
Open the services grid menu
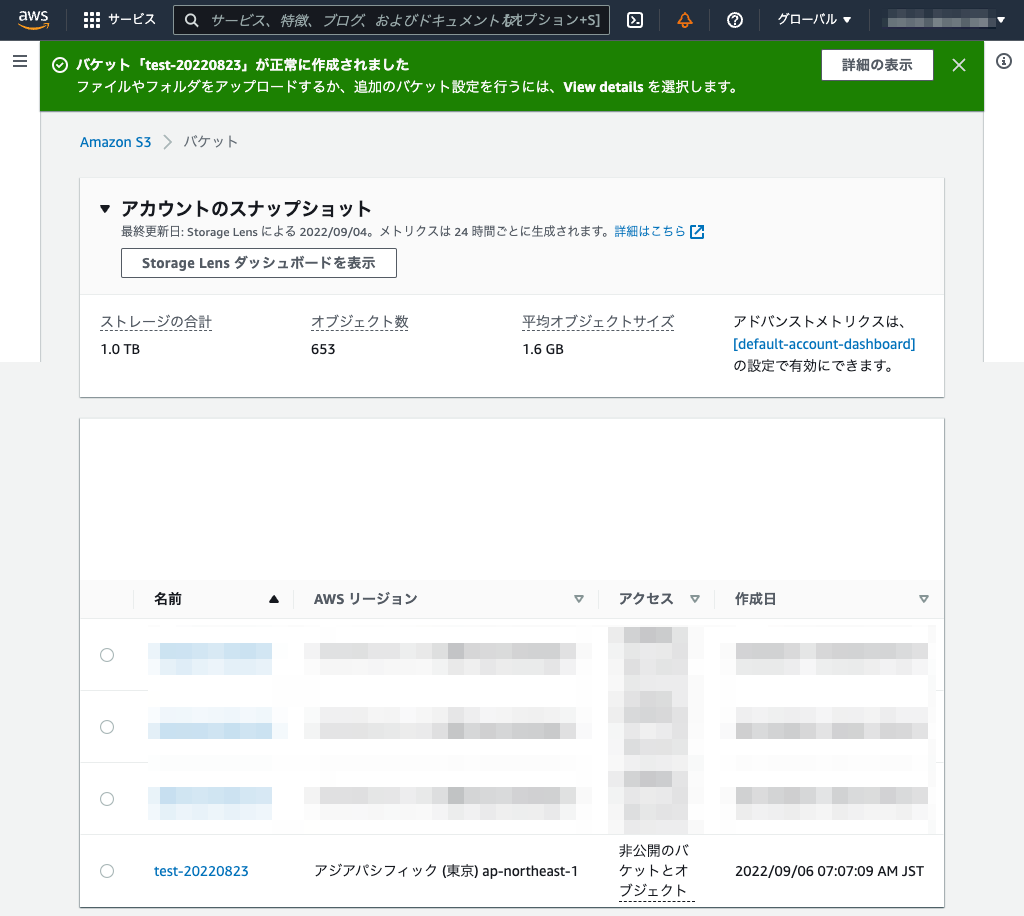[92, 20]
